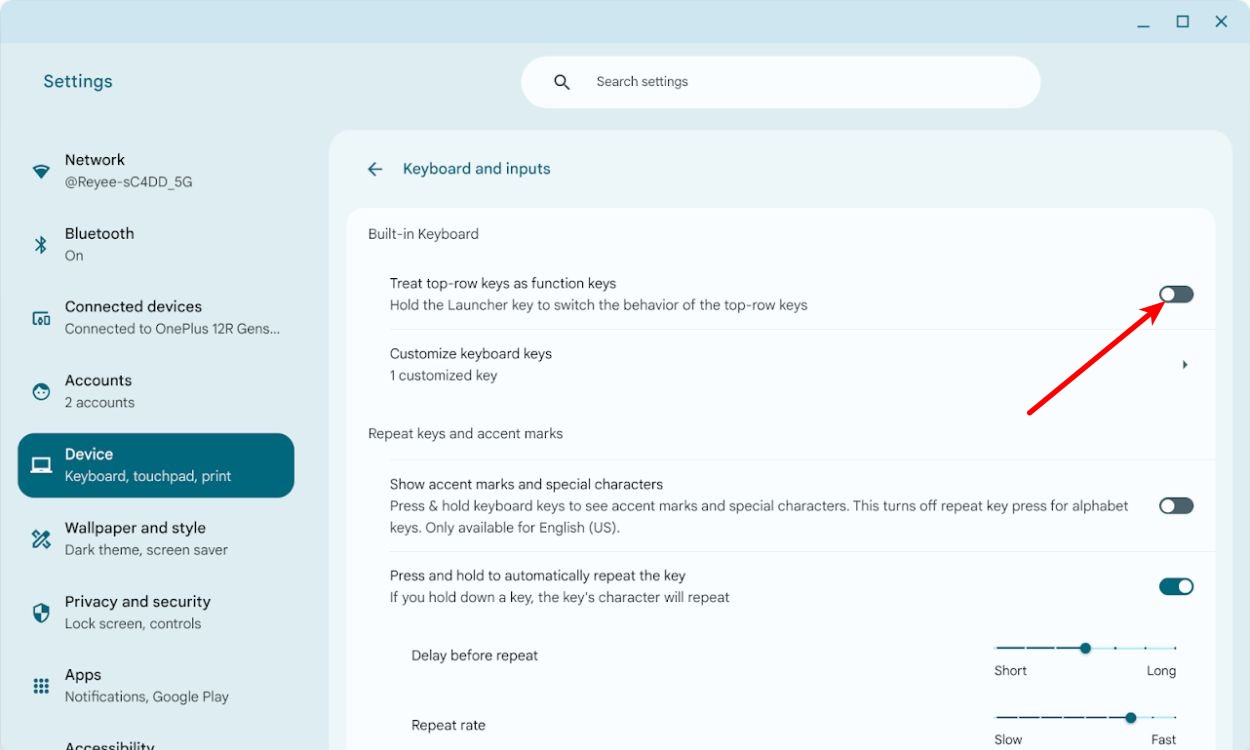Open Customize keyboard keys arrow
Image resolution: width=1250 pixels, height=750 pixels.
[x=1185, y=365]
